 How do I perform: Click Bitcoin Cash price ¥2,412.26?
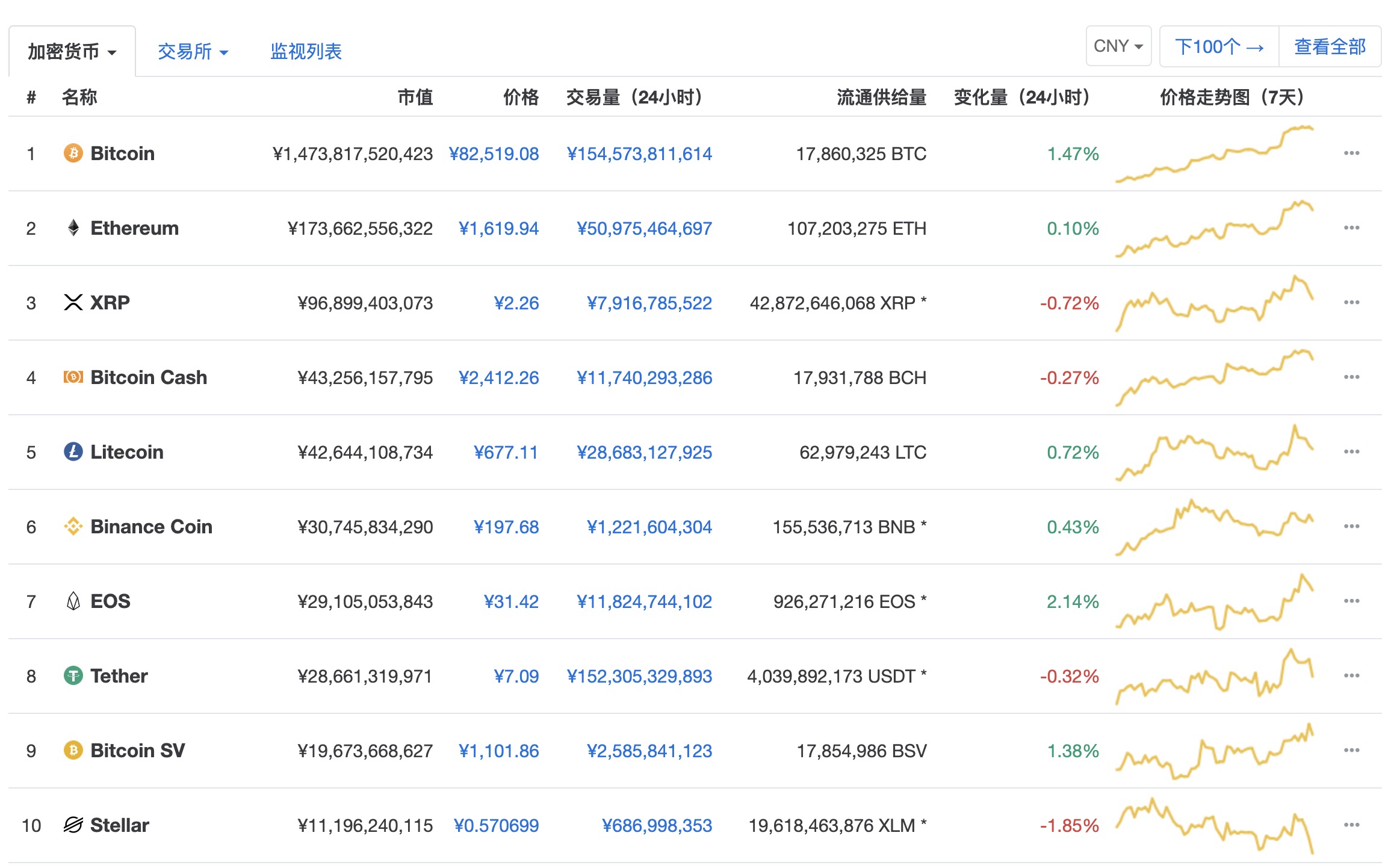pos(499,377)
